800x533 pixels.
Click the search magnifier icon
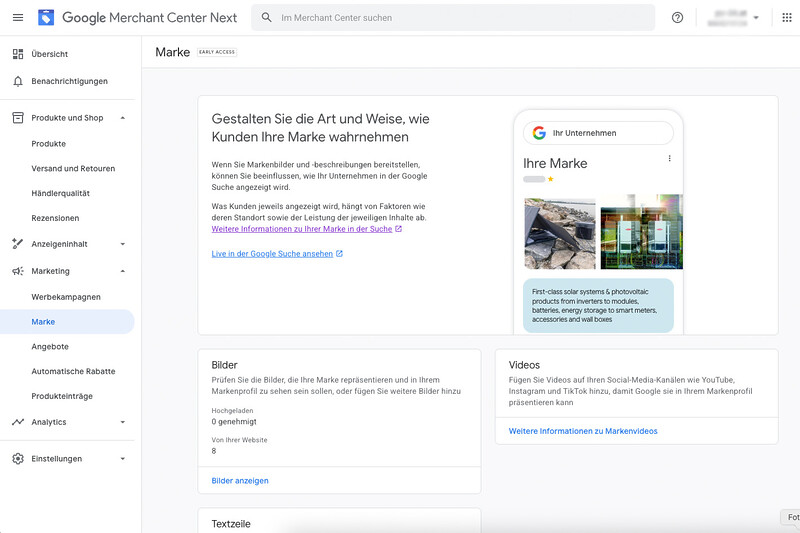[266, 18]
